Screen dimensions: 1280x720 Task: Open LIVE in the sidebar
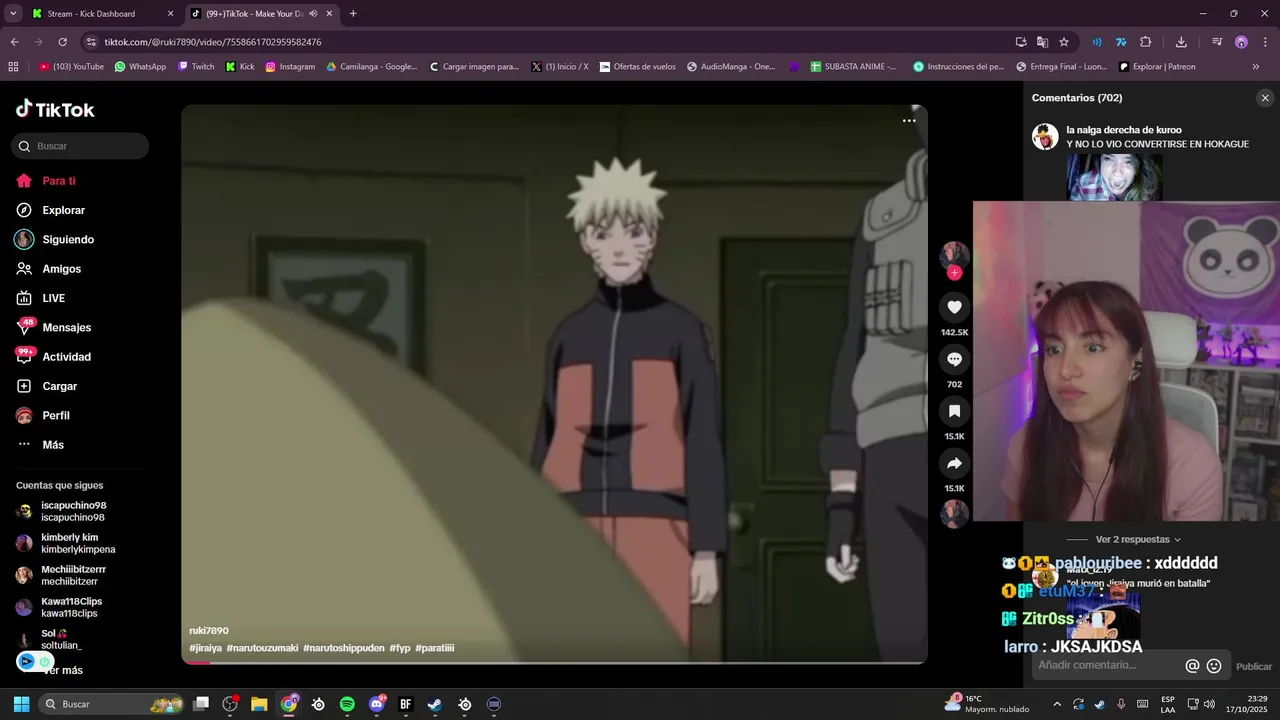[x=53, y=298]
